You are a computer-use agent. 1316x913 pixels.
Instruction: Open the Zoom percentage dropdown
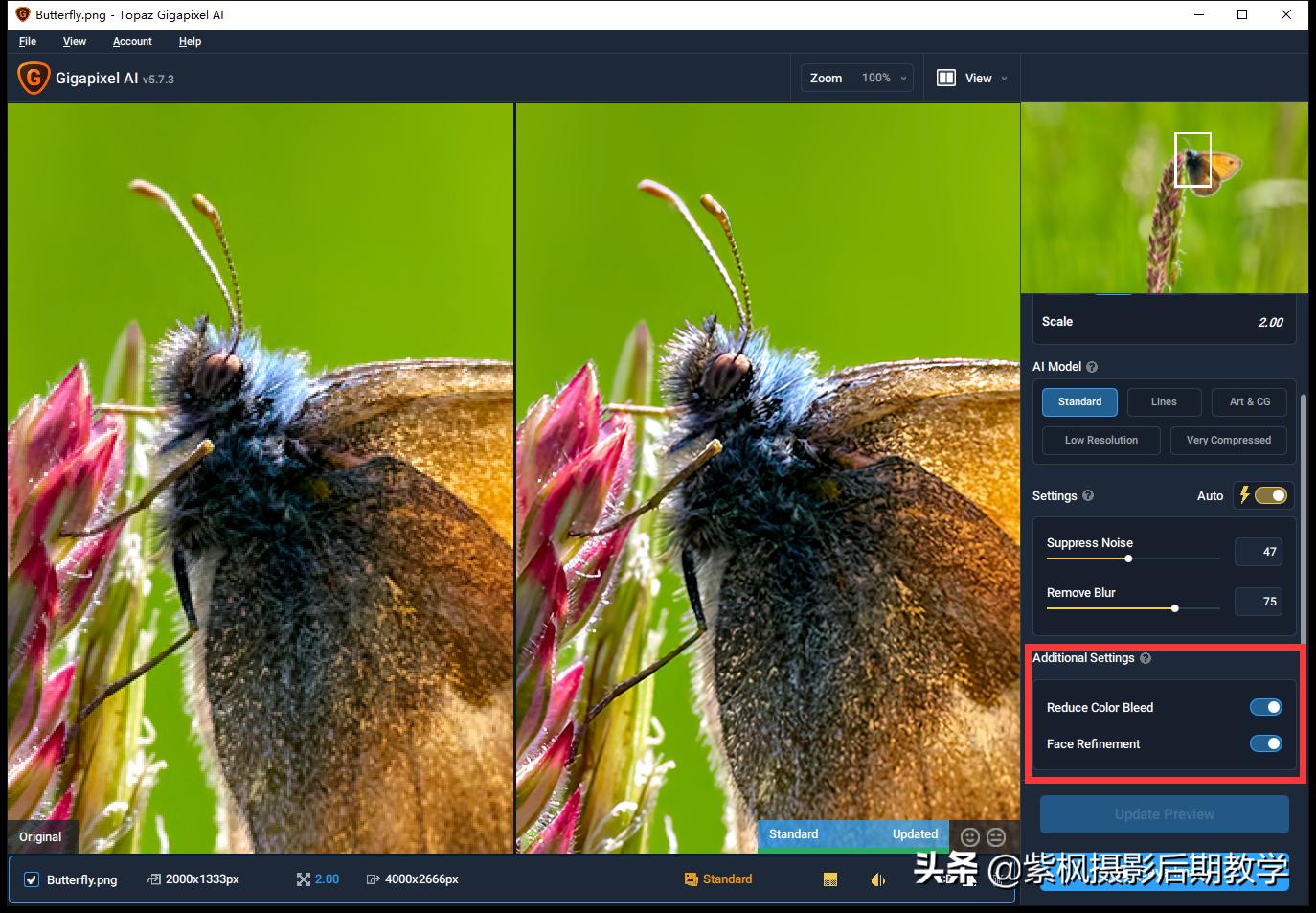[x=901, y=78]
